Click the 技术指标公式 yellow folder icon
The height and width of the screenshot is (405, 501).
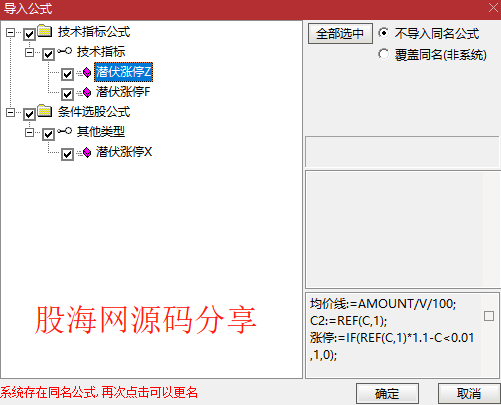(45, 31)
